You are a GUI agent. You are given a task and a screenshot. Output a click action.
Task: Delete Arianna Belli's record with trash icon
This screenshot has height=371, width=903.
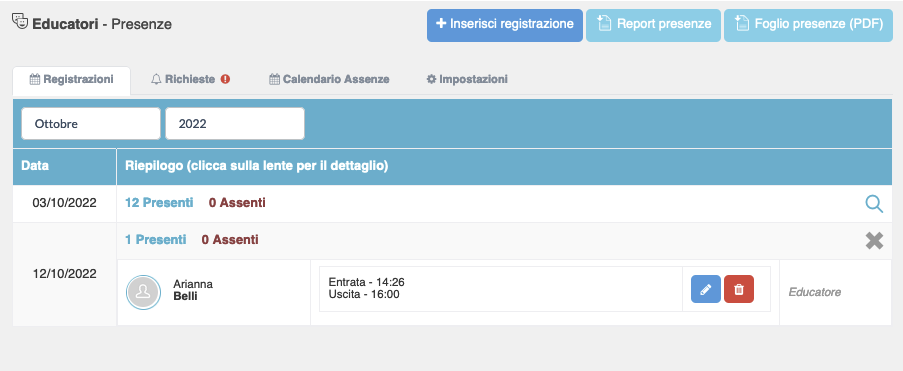739,289
